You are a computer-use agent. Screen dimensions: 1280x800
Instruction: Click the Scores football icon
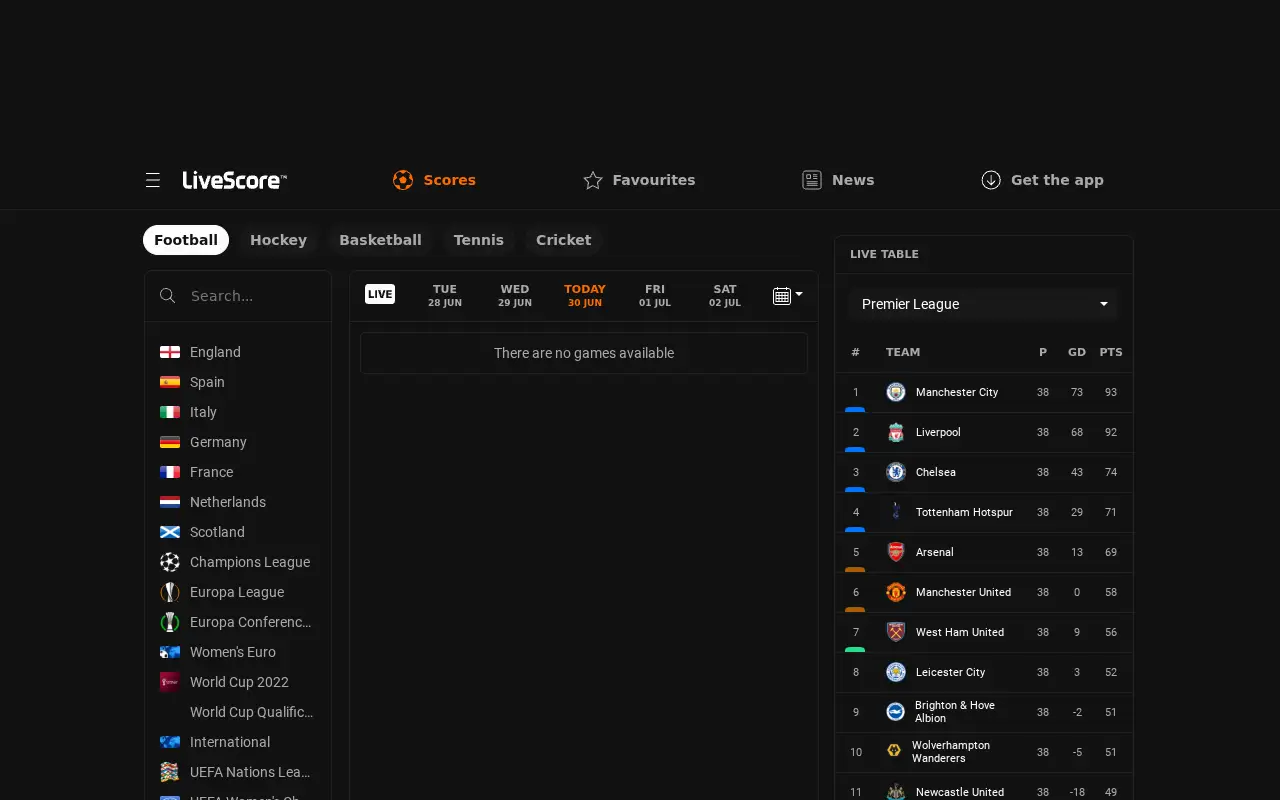pos(403,180)
